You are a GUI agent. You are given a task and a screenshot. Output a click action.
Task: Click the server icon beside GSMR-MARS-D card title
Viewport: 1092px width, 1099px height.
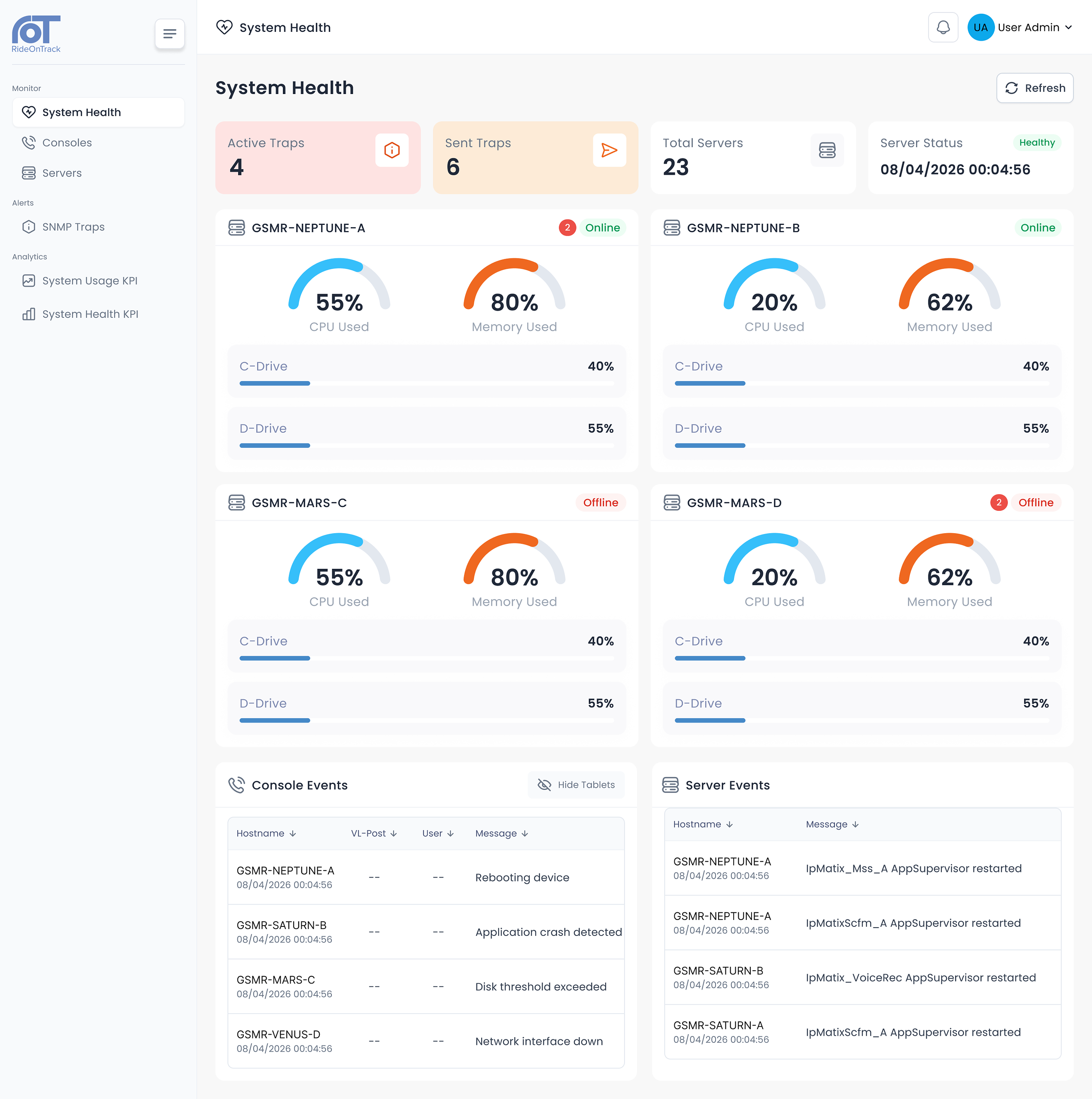click(672, 503)
